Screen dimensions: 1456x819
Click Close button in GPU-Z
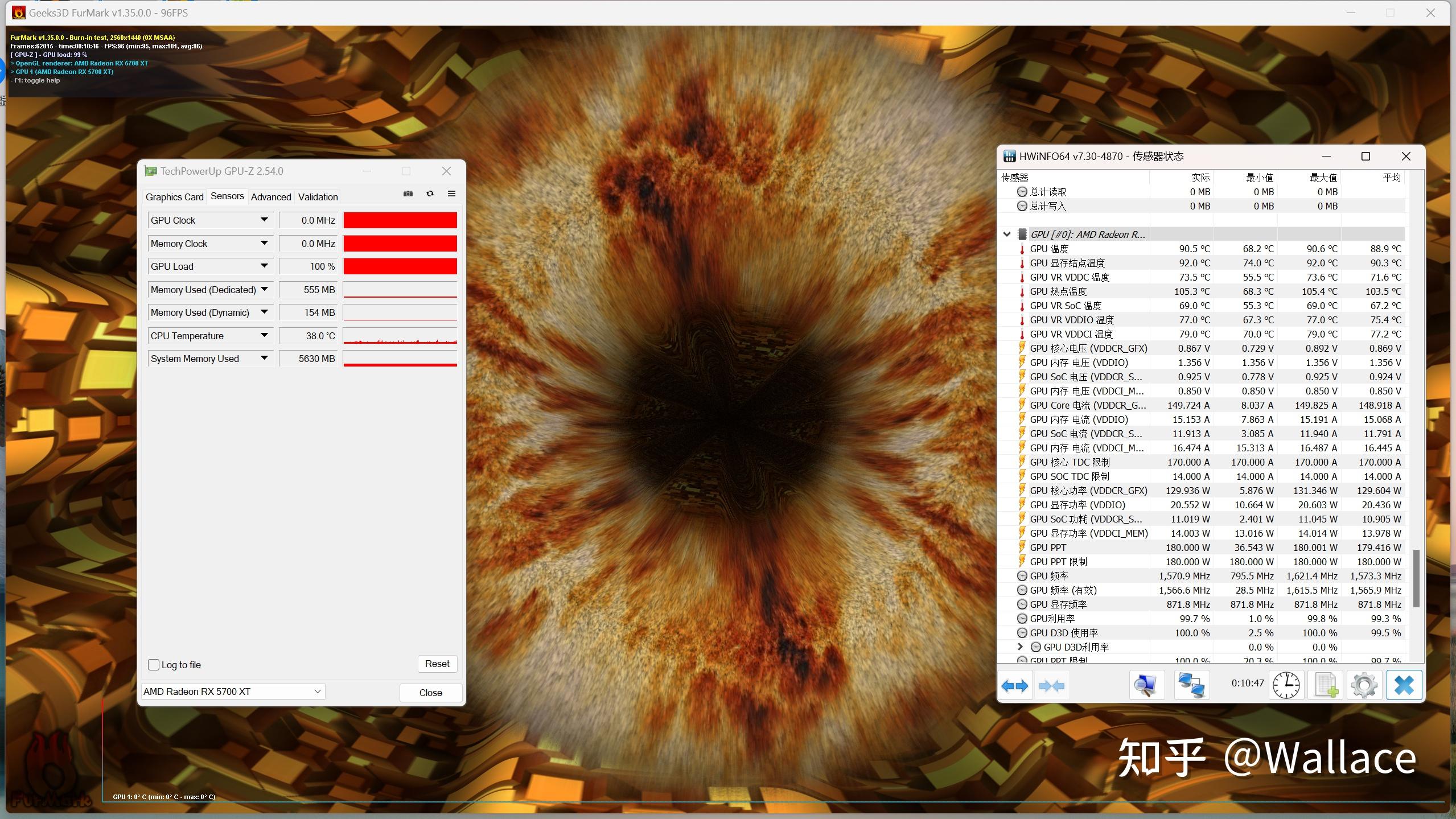(x=429, y=691)
